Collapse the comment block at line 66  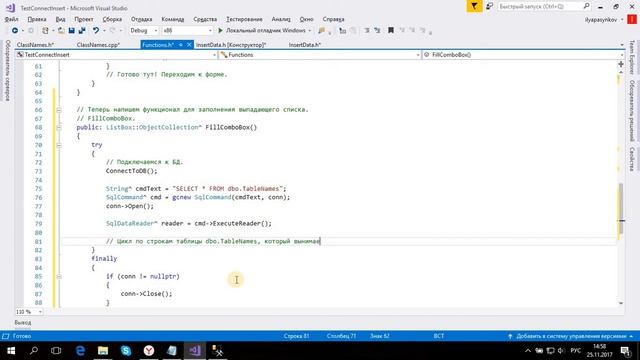point(59,110)
